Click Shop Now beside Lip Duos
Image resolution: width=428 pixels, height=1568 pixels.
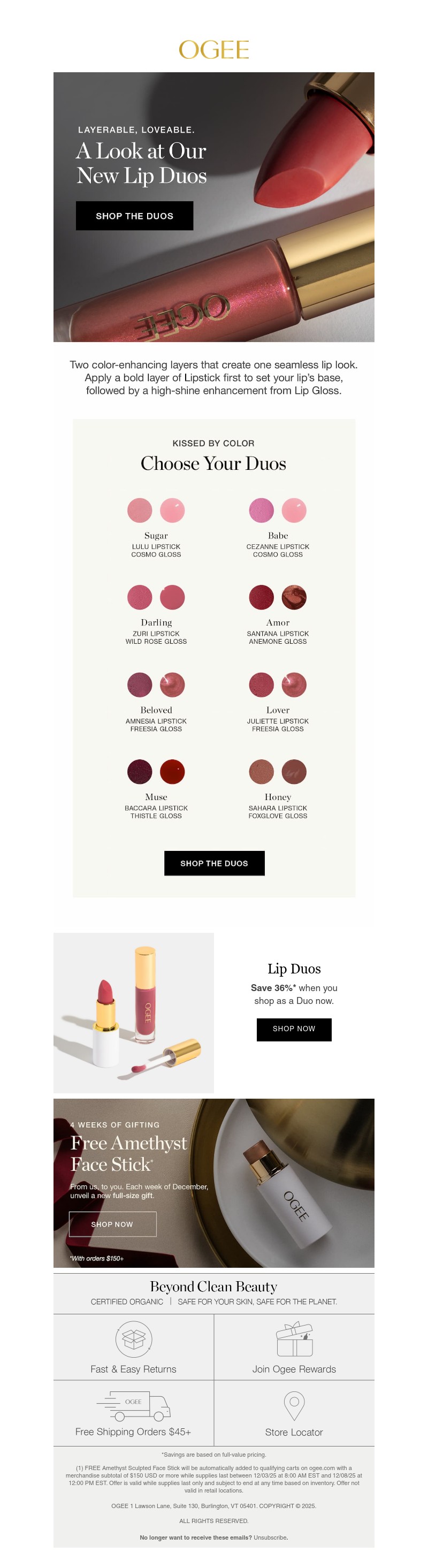(294, 1029)
